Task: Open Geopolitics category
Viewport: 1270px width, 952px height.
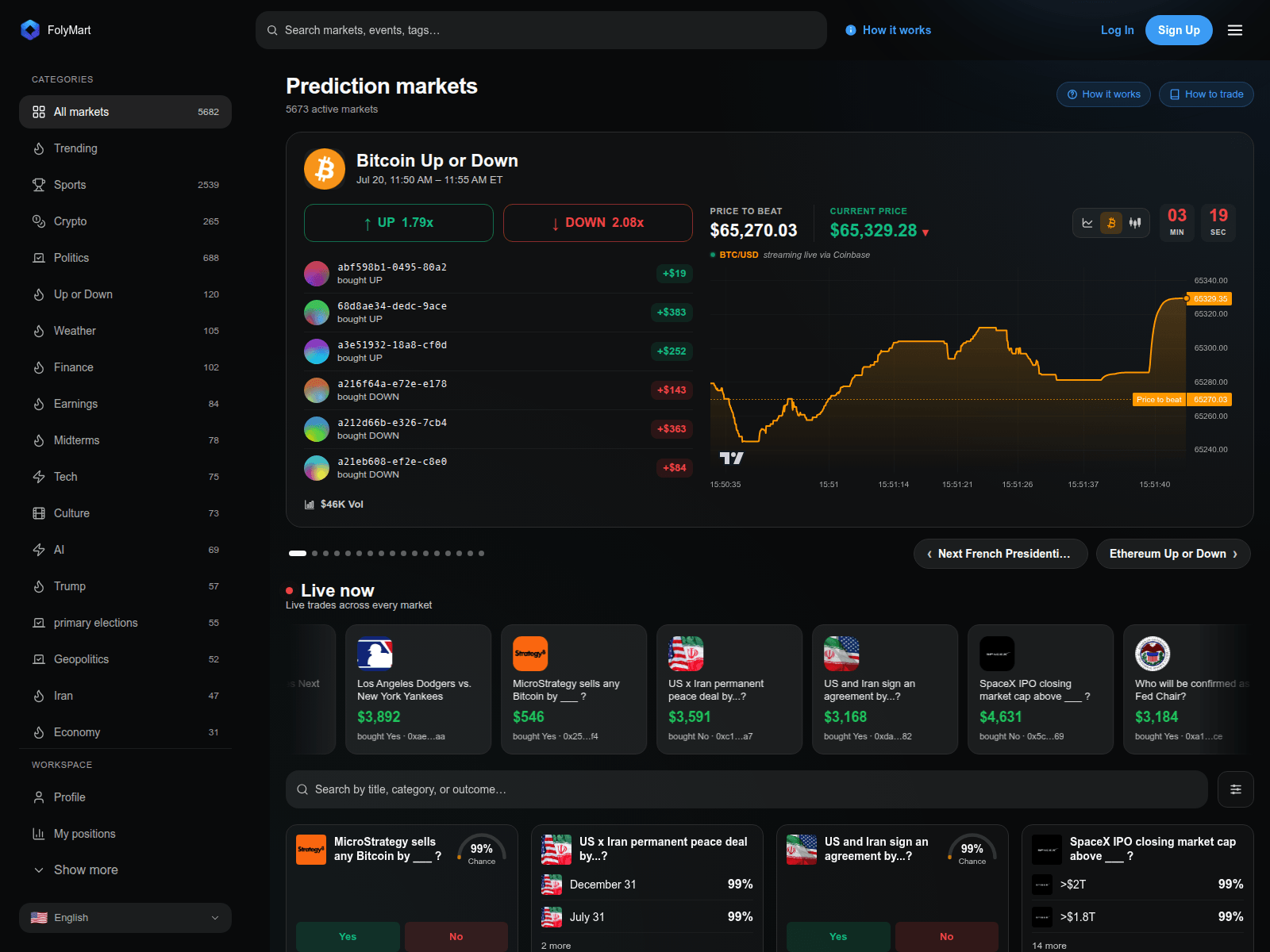Action: 125,659
